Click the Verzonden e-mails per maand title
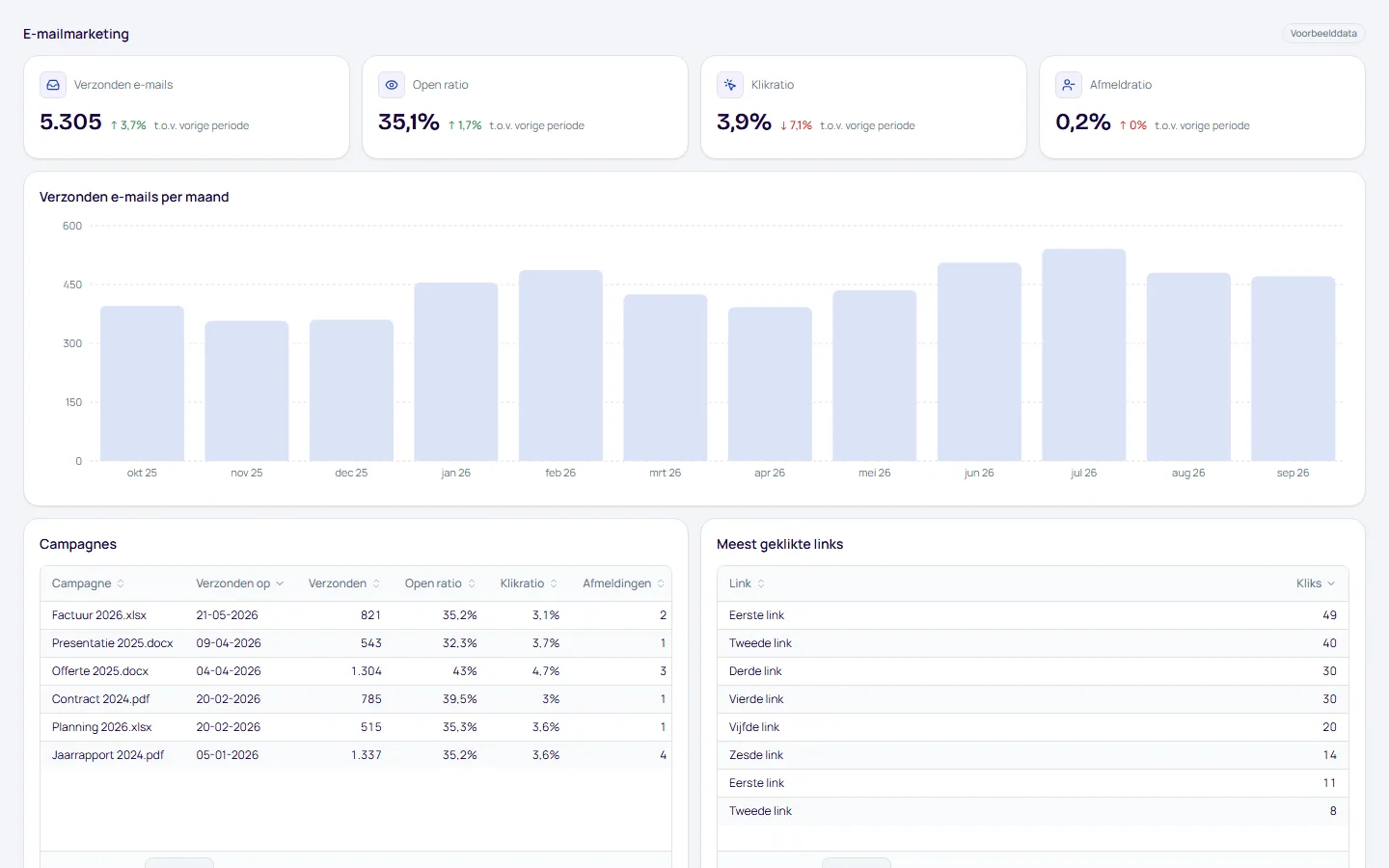 pos(134,197)
